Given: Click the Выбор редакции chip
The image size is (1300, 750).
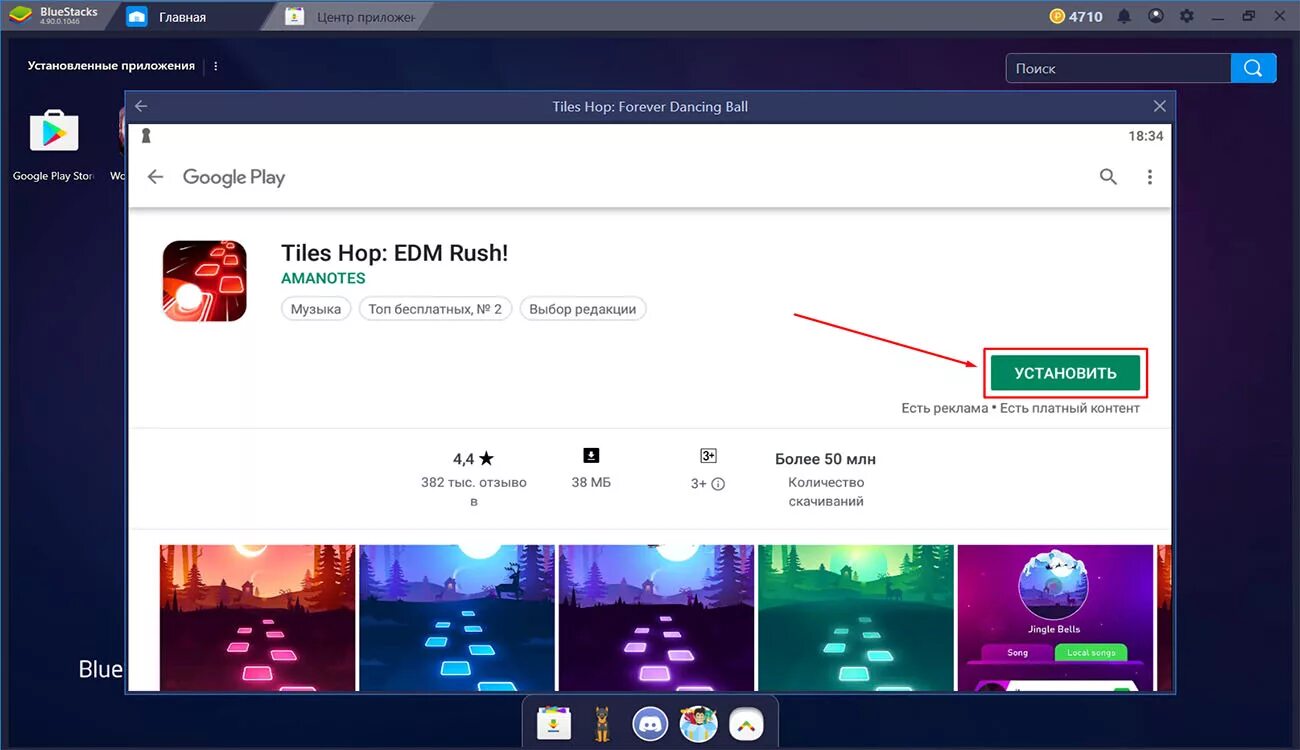Looking at the screenshot, I should pos(583,309).
